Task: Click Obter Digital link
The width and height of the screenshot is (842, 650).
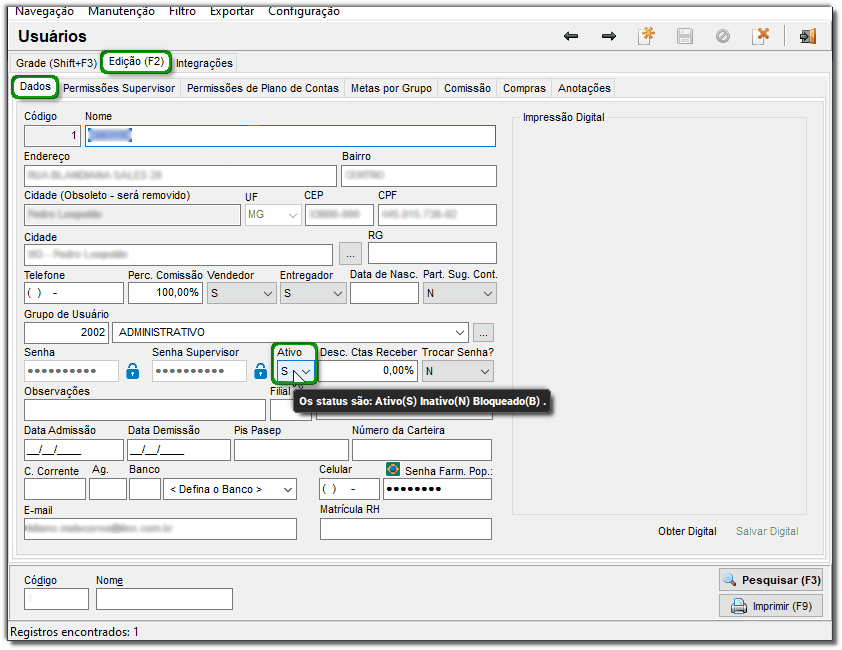Action: tap(687, 531)
